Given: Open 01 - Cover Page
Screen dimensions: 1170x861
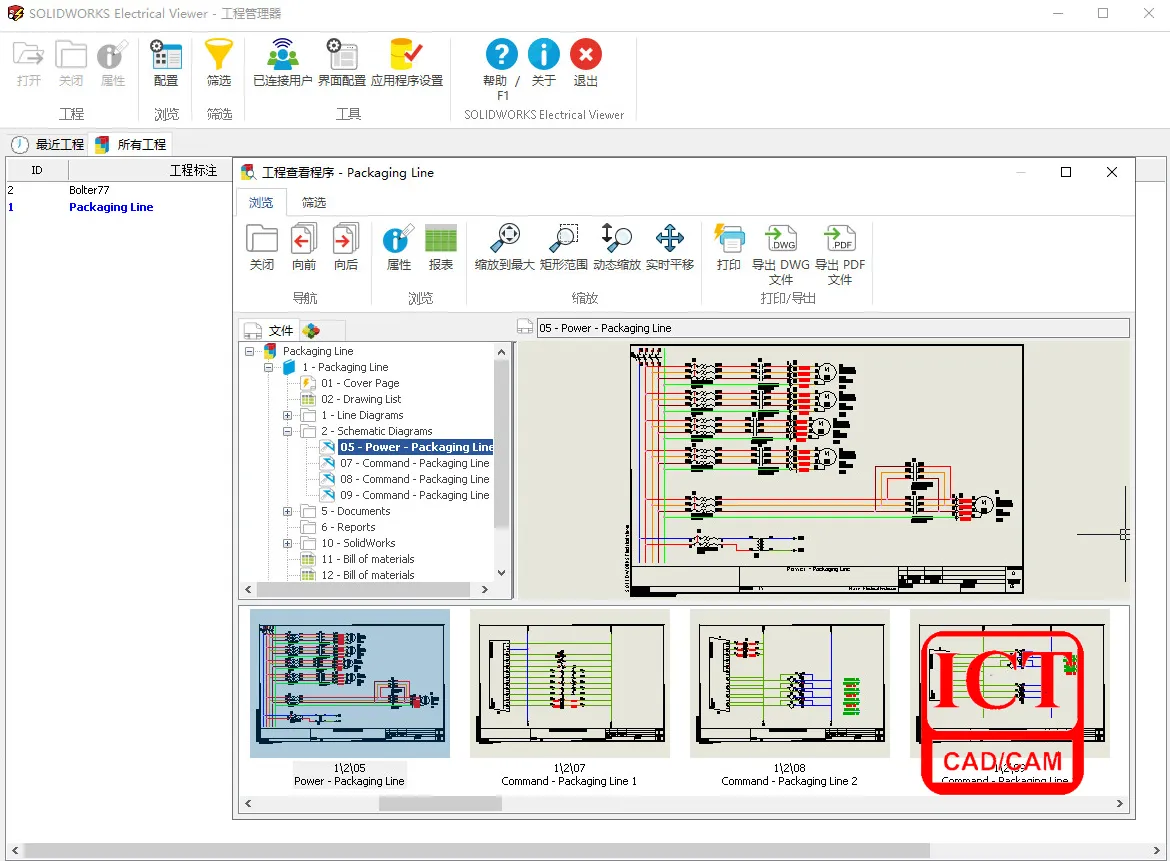Looking at the screenshot, I should (360, 383).
